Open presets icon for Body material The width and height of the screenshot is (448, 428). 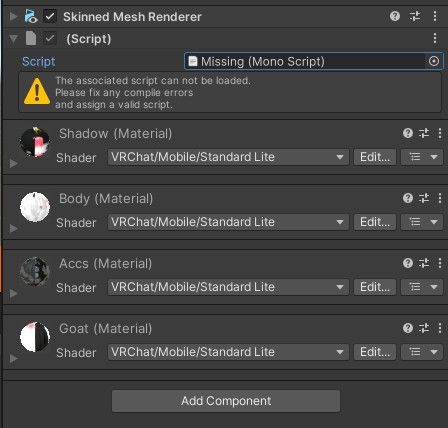click(424, 198)
